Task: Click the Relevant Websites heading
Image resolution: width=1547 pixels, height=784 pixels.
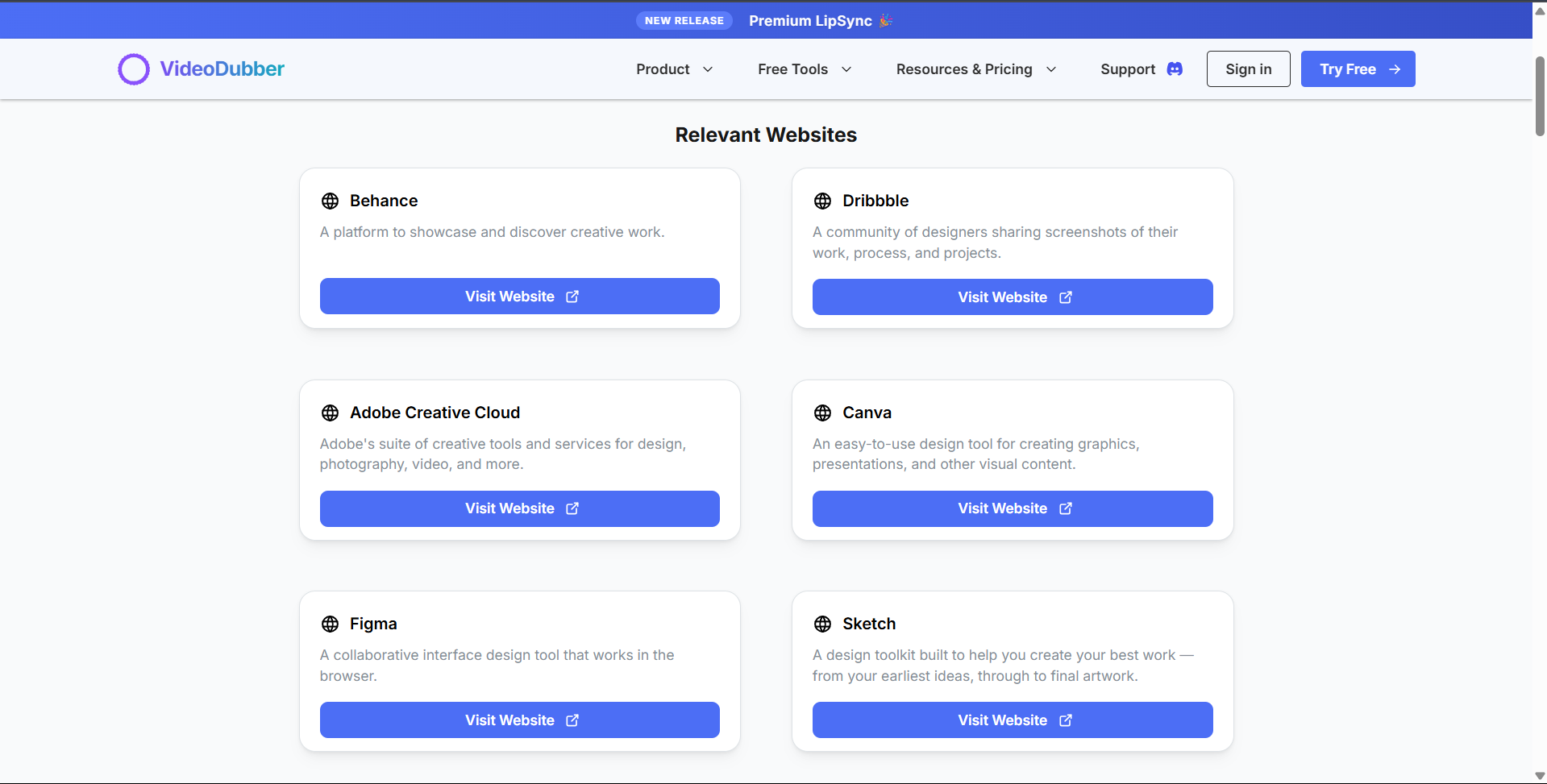Action: click(x=766, y=135)
